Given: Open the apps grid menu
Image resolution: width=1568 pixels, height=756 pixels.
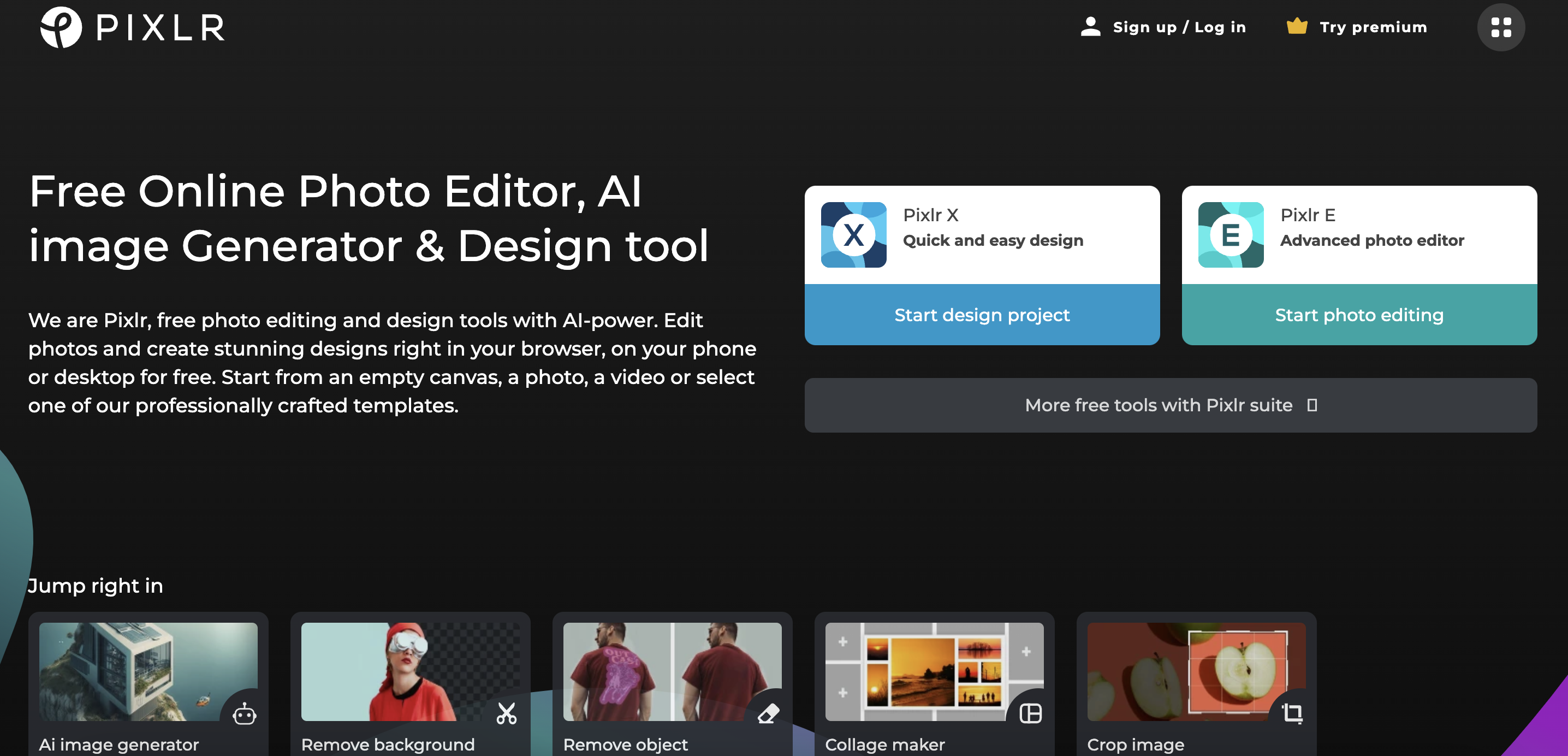Looking at the screenshot, I should pyautogui.click(x=1500, y=27).
